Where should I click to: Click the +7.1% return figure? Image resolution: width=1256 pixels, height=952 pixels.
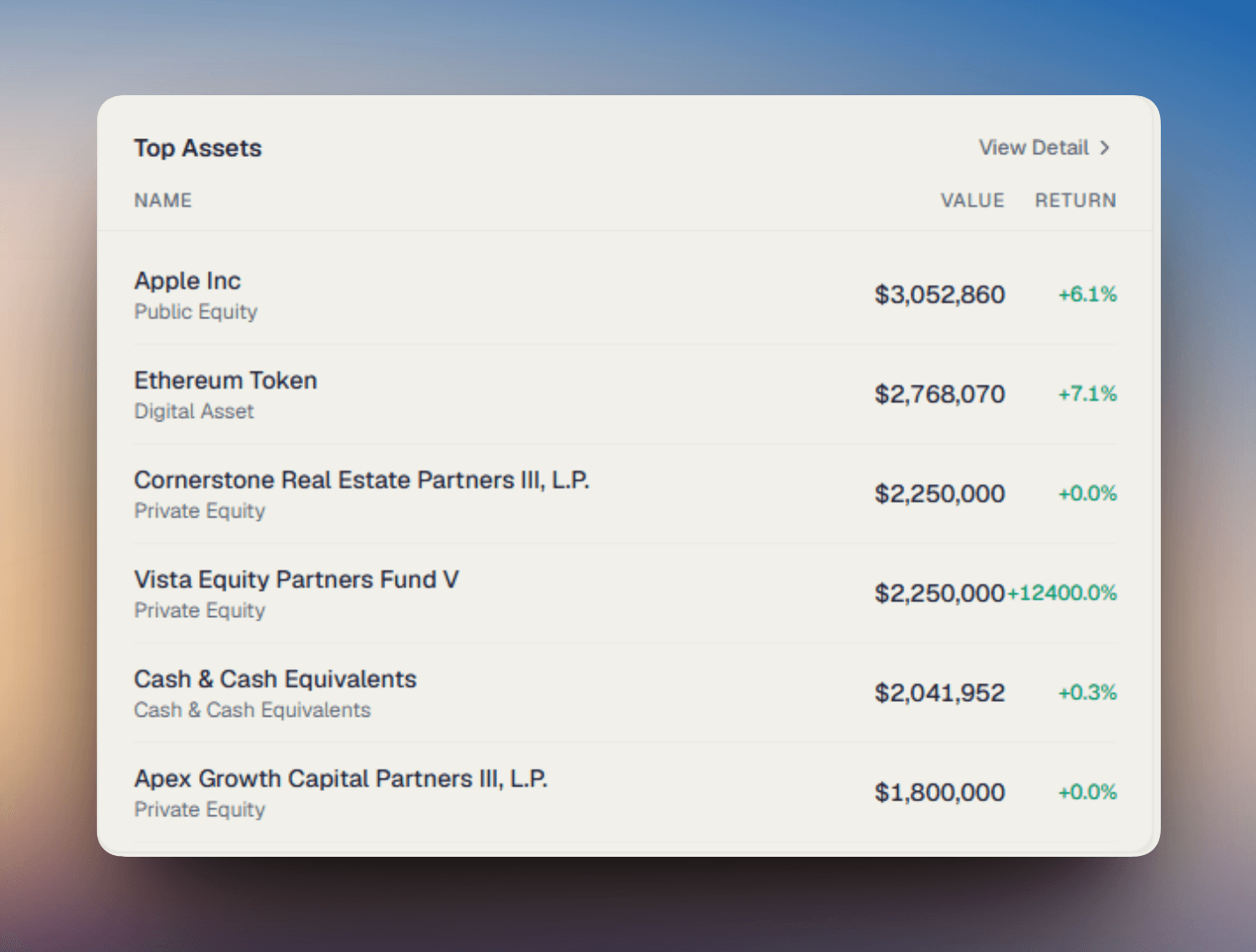[1088, 394]
